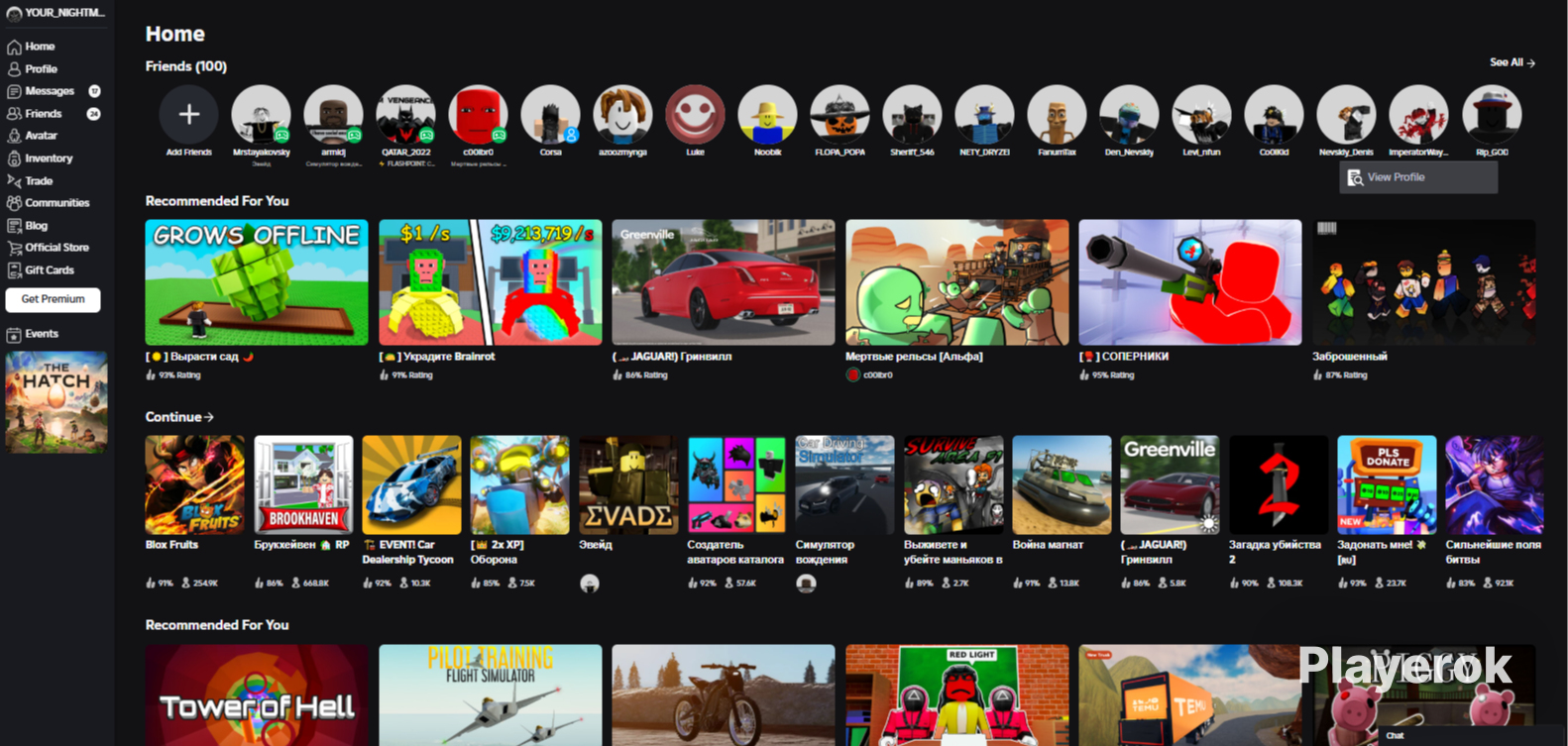Go to the Blog sidebar item

click(36, 226)
